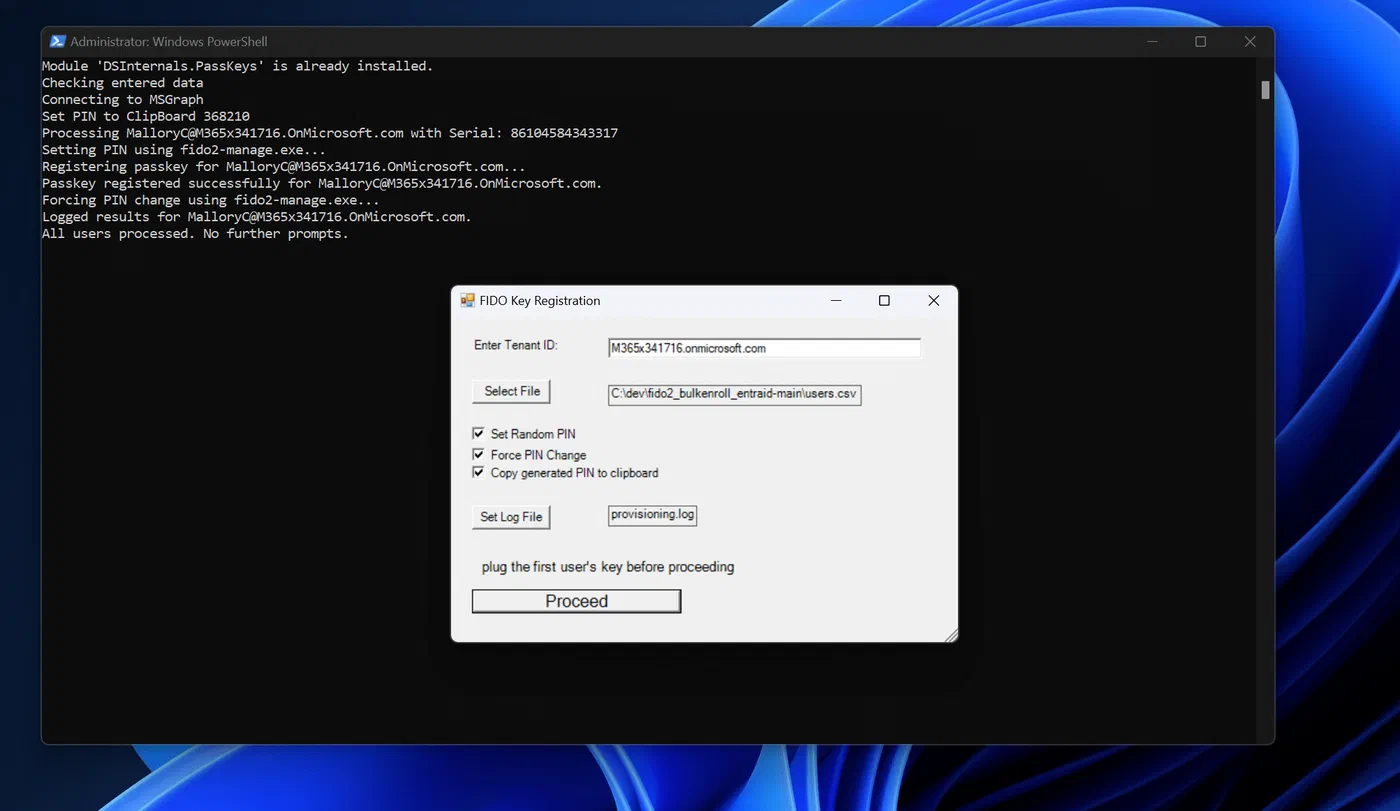Uncheck the Force PIN Change checkbox
This screenshot has width=1400, height=811.
point(478,454)
